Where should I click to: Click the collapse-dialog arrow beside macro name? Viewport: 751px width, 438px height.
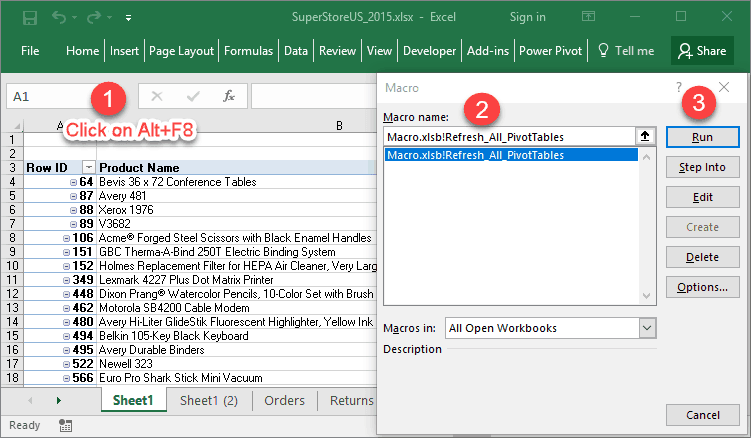tap(645, 137)
